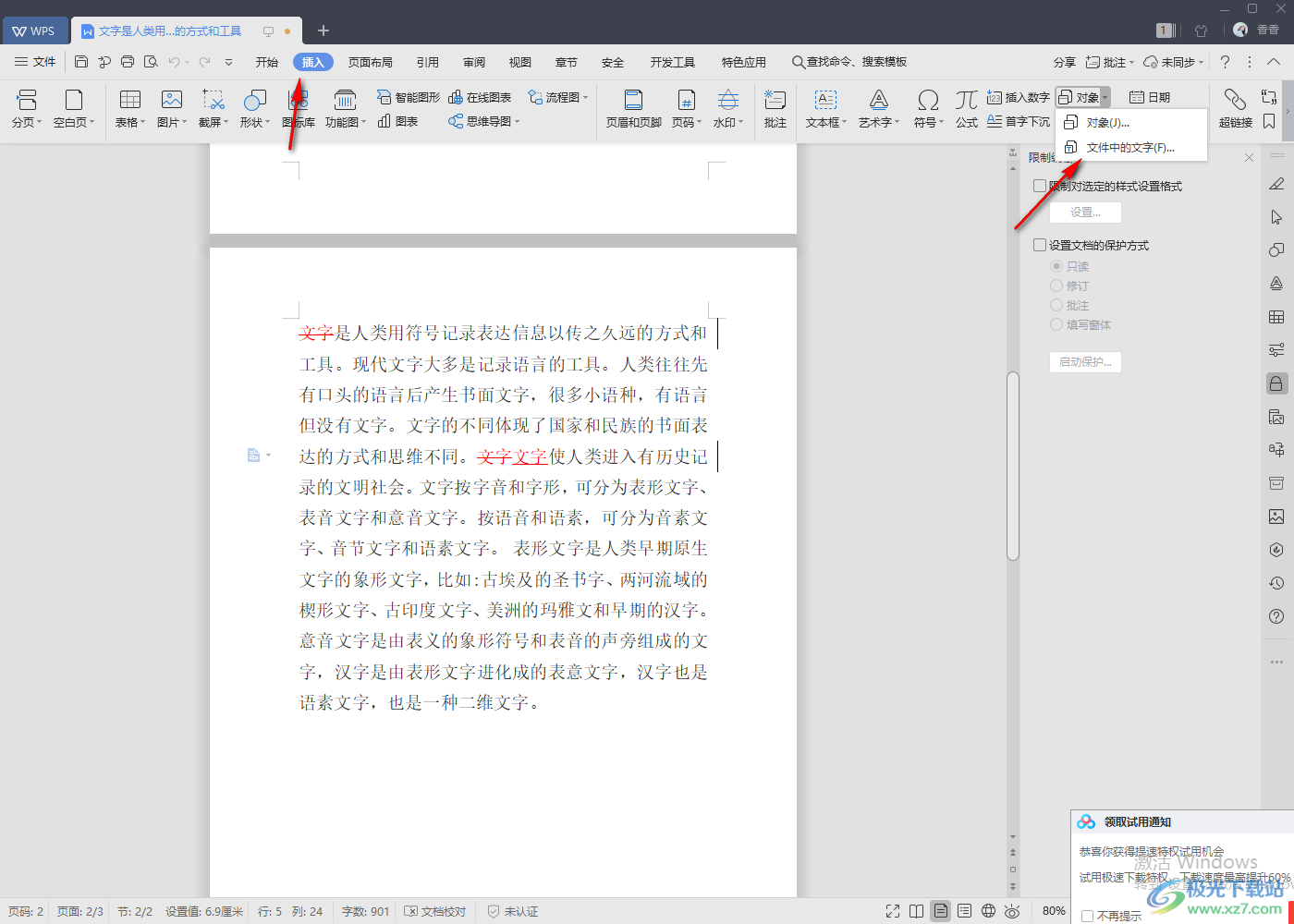Click 页眉和页脚 header and footer icon
The image size is (1294, 924).
coord(634,100)
